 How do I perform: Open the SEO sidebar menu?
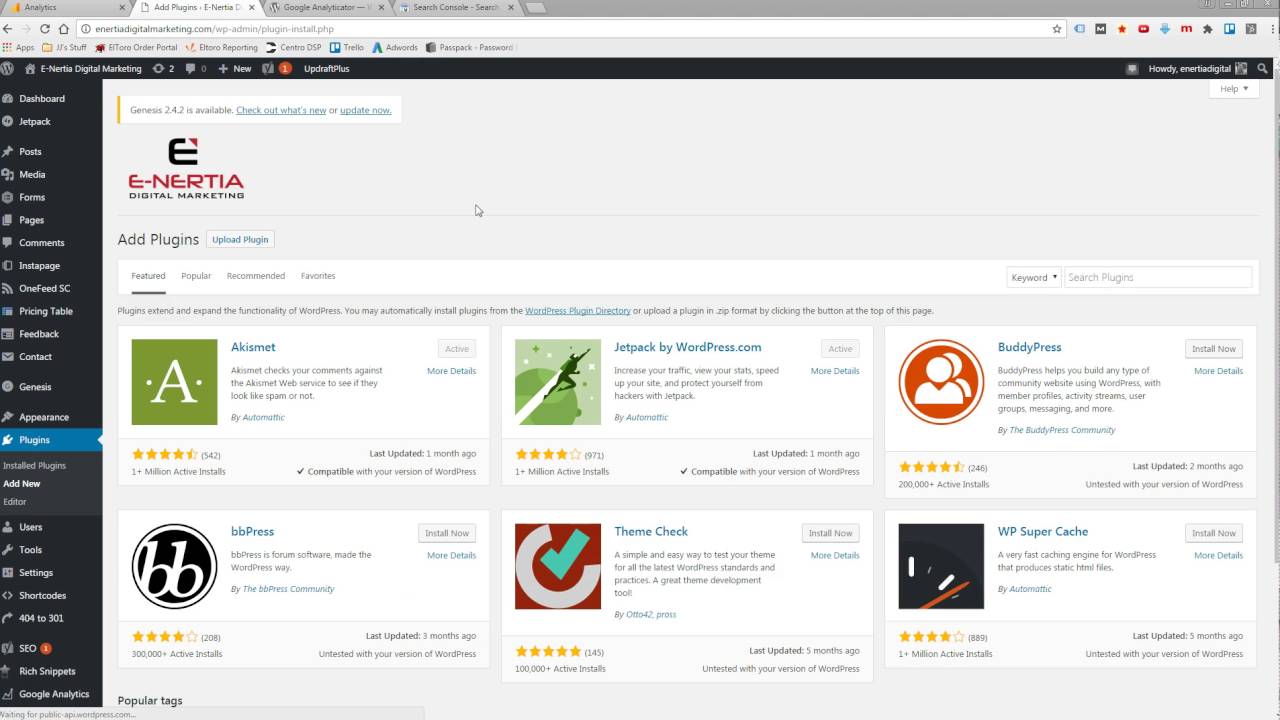point(51,648)
